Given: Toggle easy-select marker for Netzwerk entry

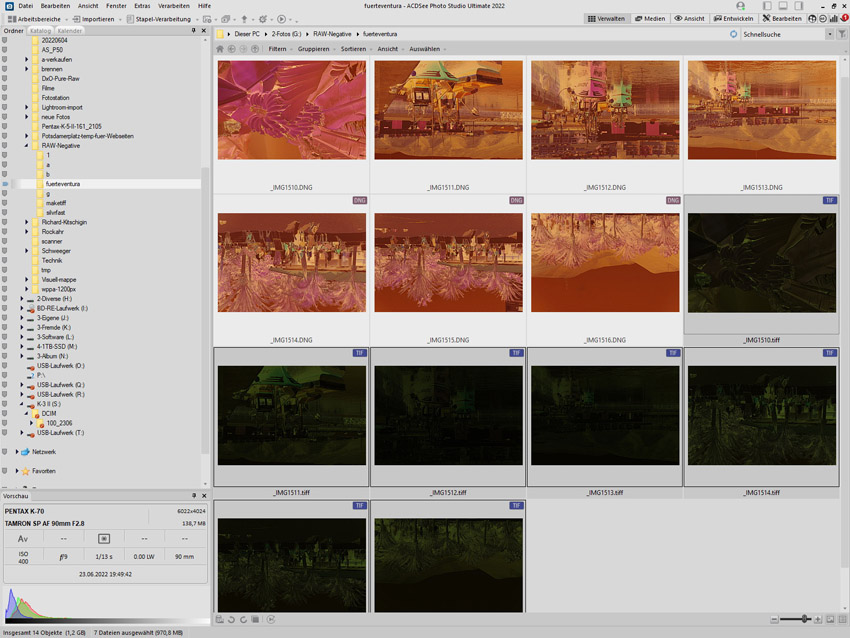Looking at the screenshot, I should point(5,452).
